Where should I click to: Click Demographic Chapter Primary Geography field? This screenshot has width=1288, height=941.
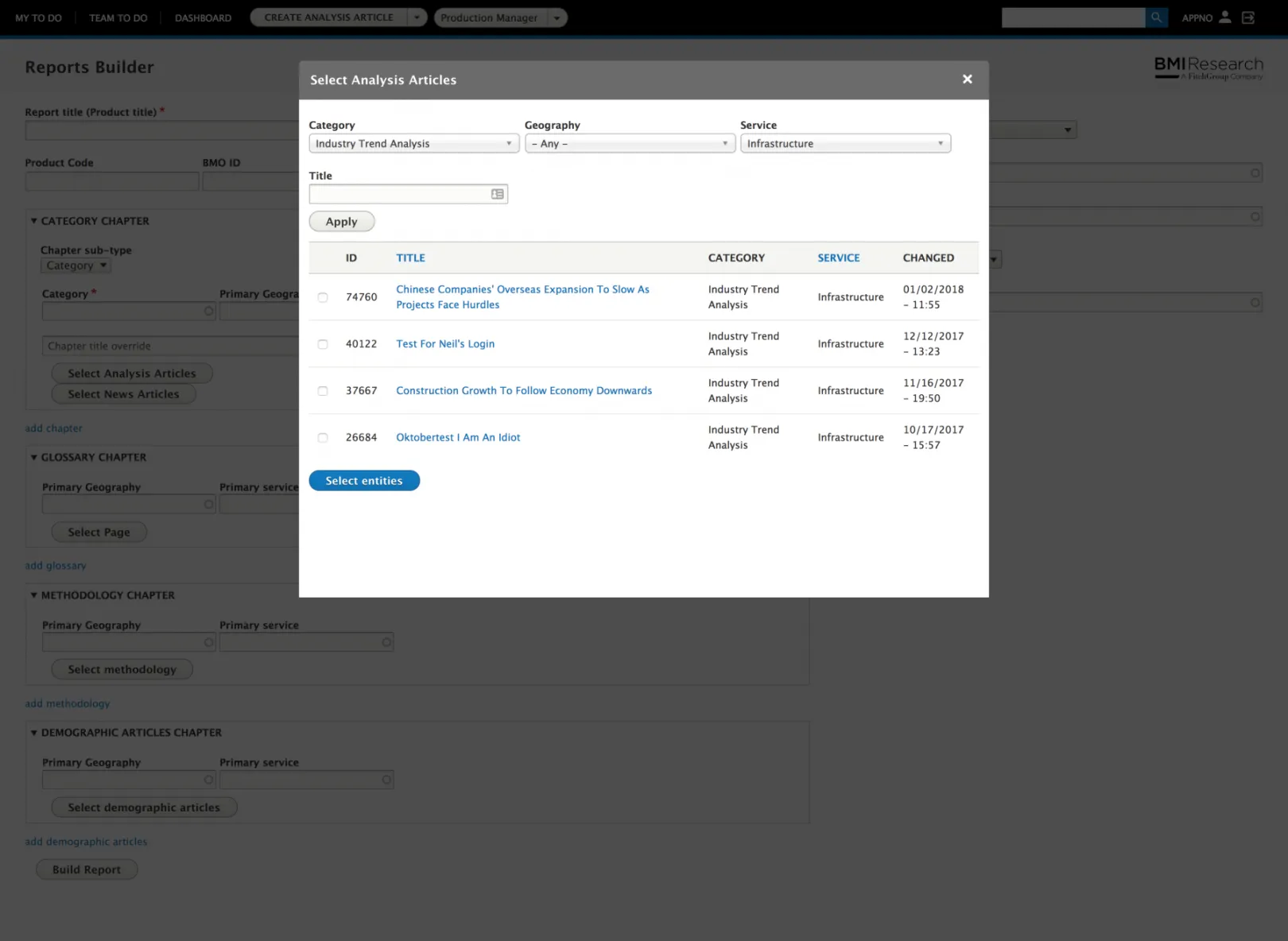129,780
